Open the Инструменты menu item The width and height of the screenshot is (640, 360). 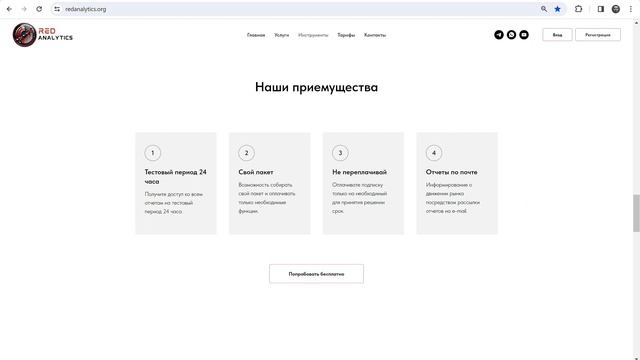(313, 35)
